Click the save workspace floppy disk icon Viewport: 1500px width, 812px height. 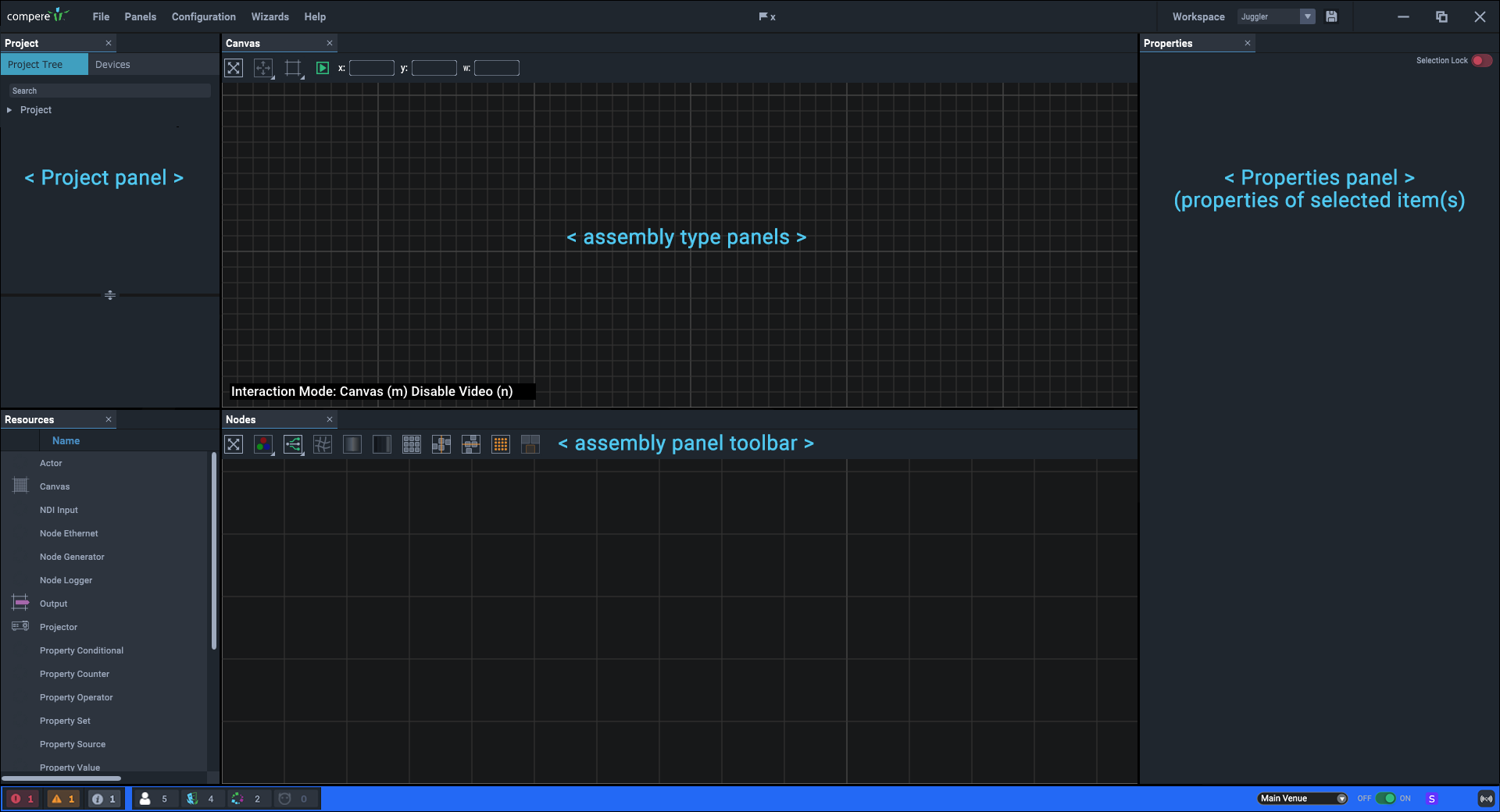click(1331, 16)
